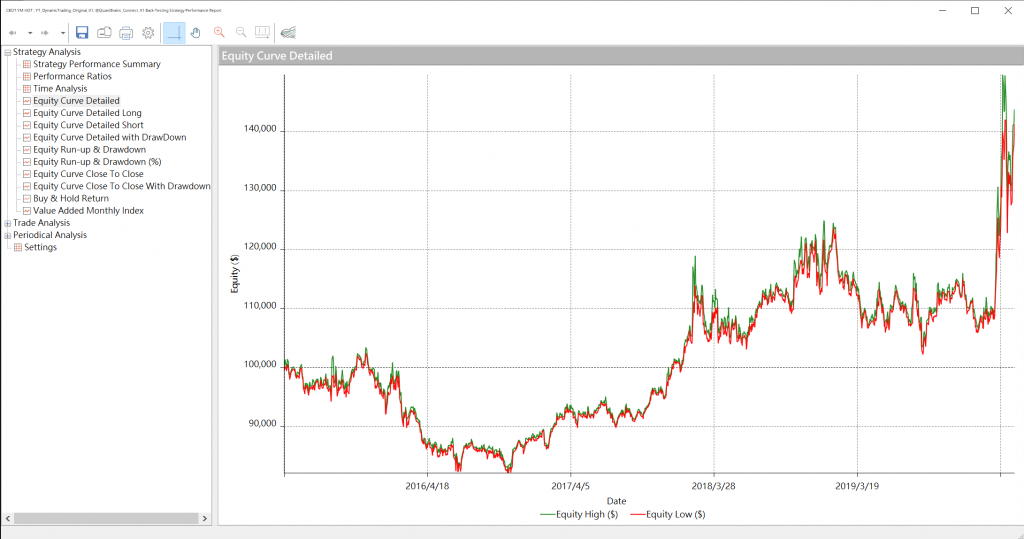Open the Buy & Hold Return chart

pyautogui.click(x=70, y=198)
